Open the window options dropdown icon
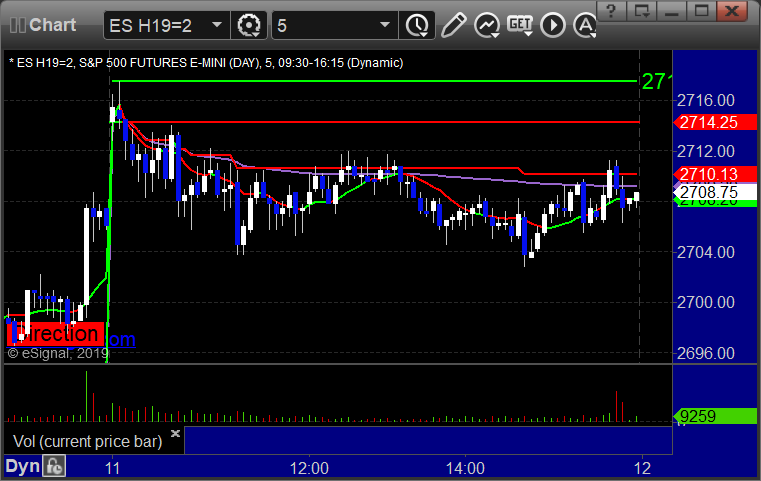Screen dimensions: 761x481 coord(641,11)
